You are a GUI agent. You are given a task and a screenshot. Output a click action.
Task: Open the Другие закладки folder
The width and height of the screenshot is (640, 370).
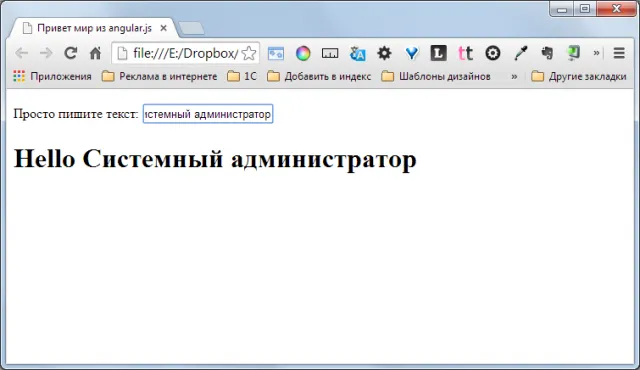pos(579,76)
